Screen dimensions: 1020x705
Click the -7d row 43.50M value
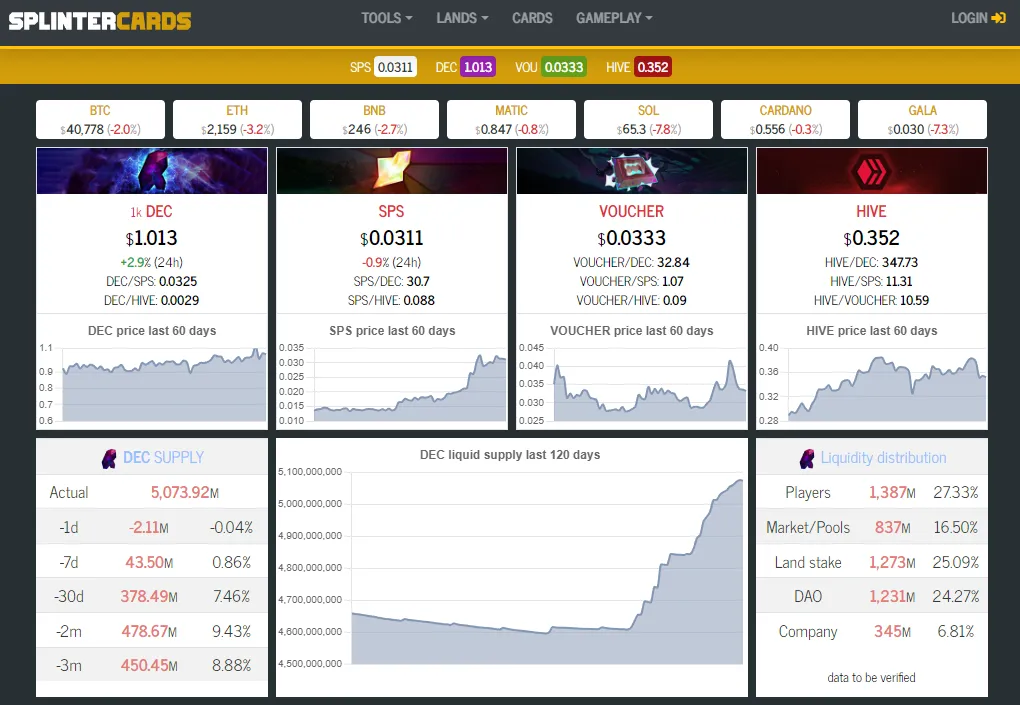pos(149,562)
